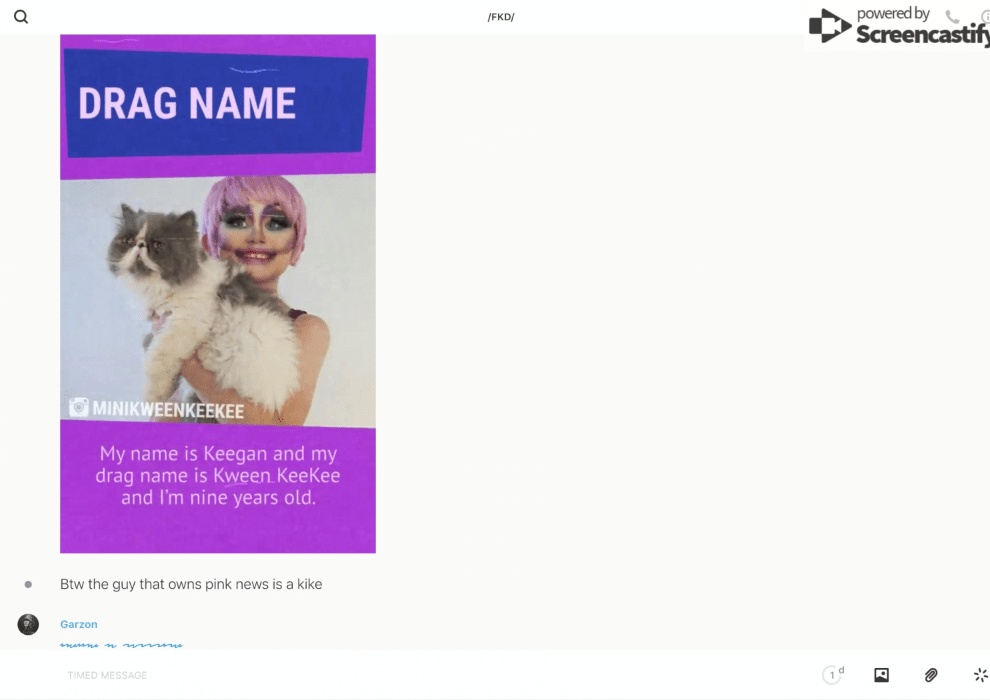Click the Garzon sender name
The height and width of the screenshot is (700, 990).
(79, 624)
